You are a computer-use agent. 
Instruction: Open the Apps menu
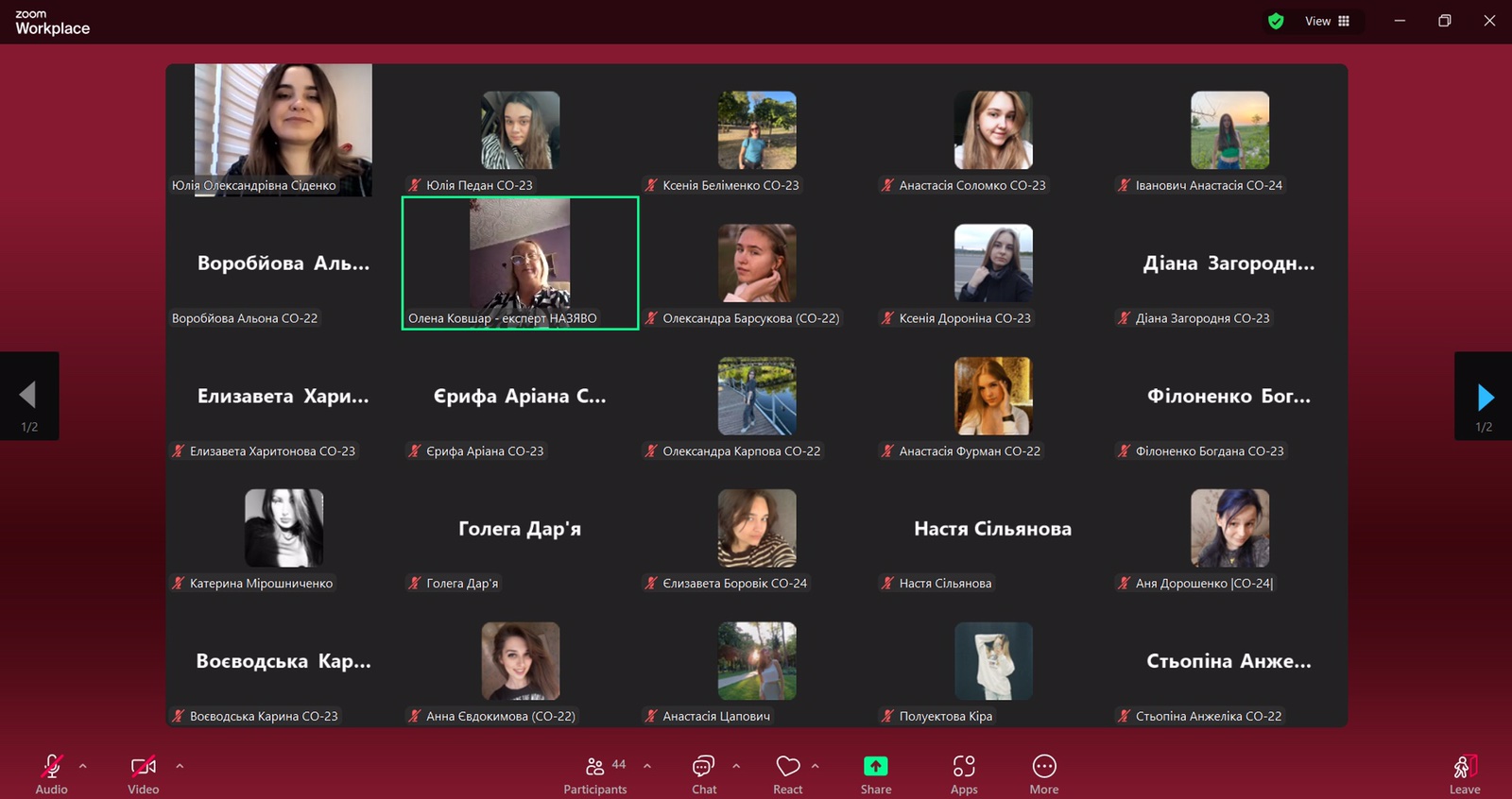pos(964,773)
